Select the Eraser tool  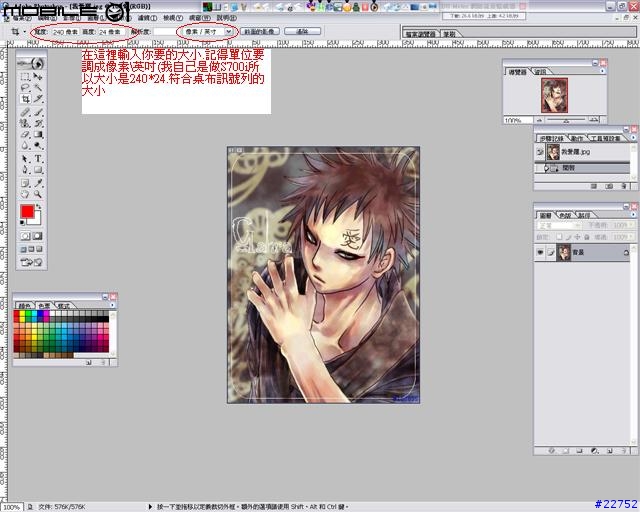coord(25,134)
